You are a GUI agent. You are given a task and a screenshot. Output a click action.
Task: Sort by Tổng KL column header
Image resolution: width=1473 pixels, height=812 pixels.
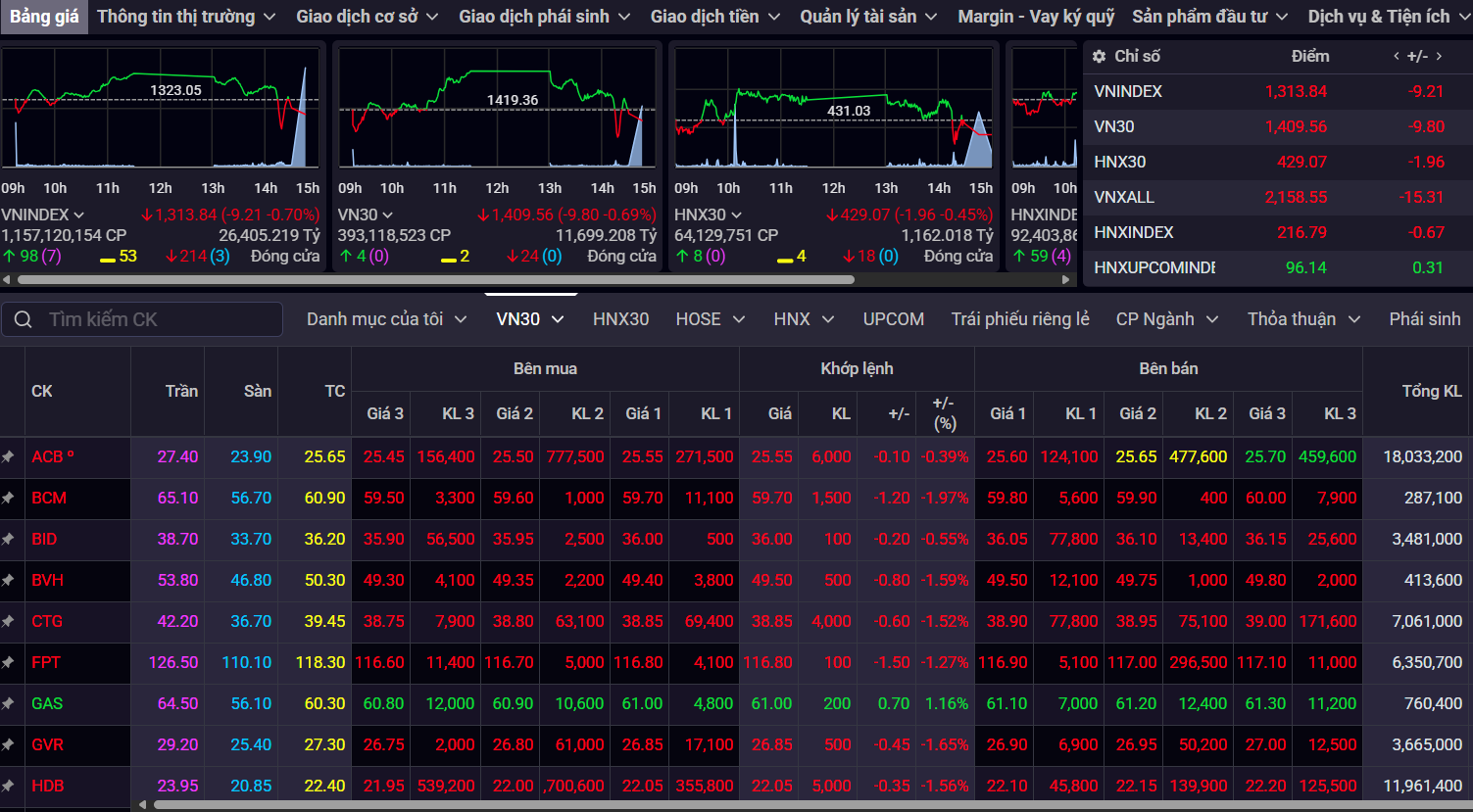click(1432, 391)
